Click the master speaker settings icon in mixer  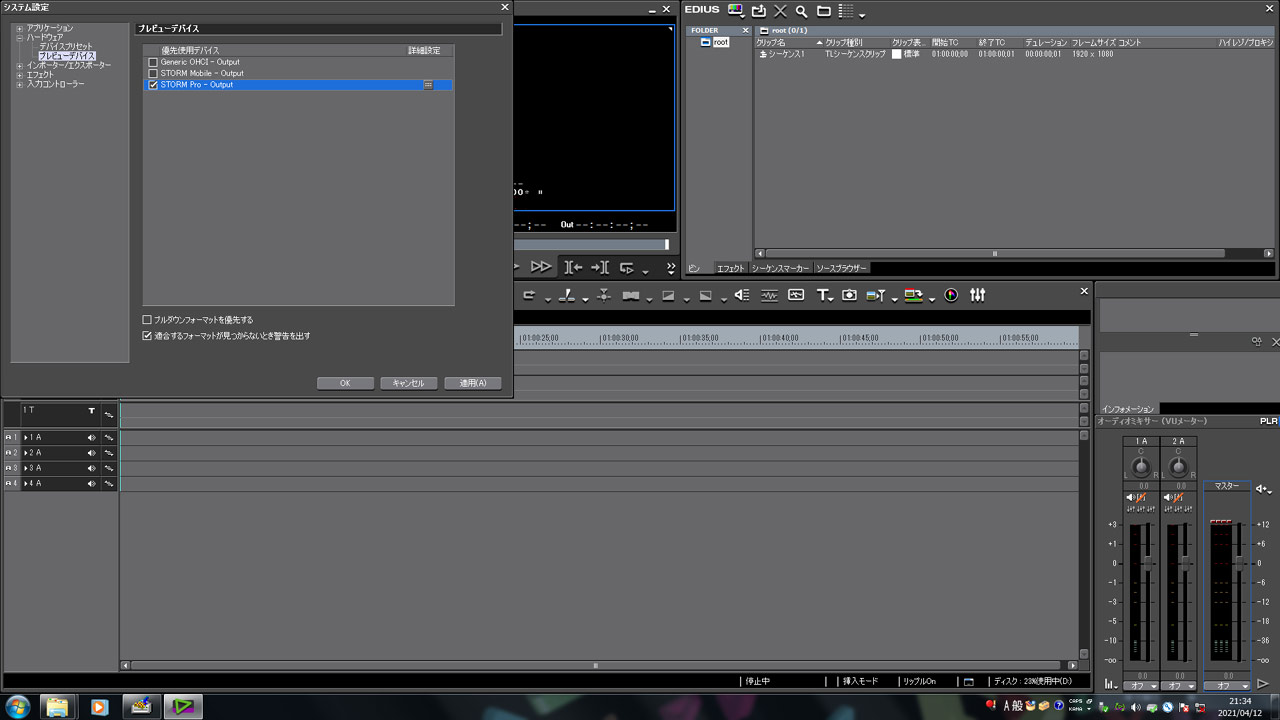pos(1262,489)
